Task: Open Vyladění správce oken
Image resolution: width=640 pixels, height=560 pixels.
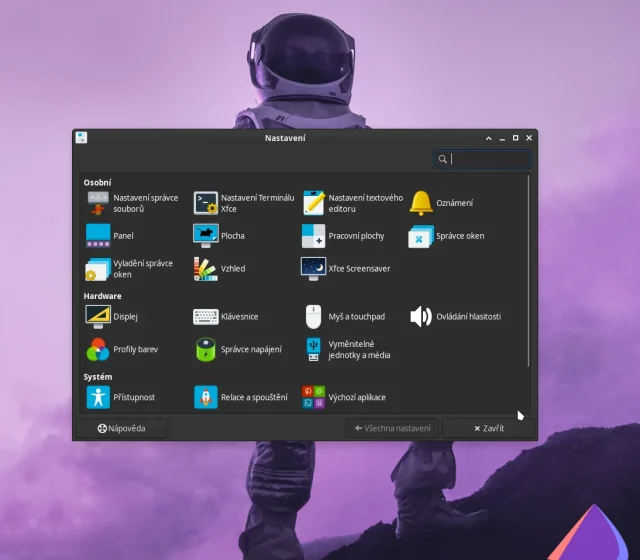Action: [x=98, y=269]
